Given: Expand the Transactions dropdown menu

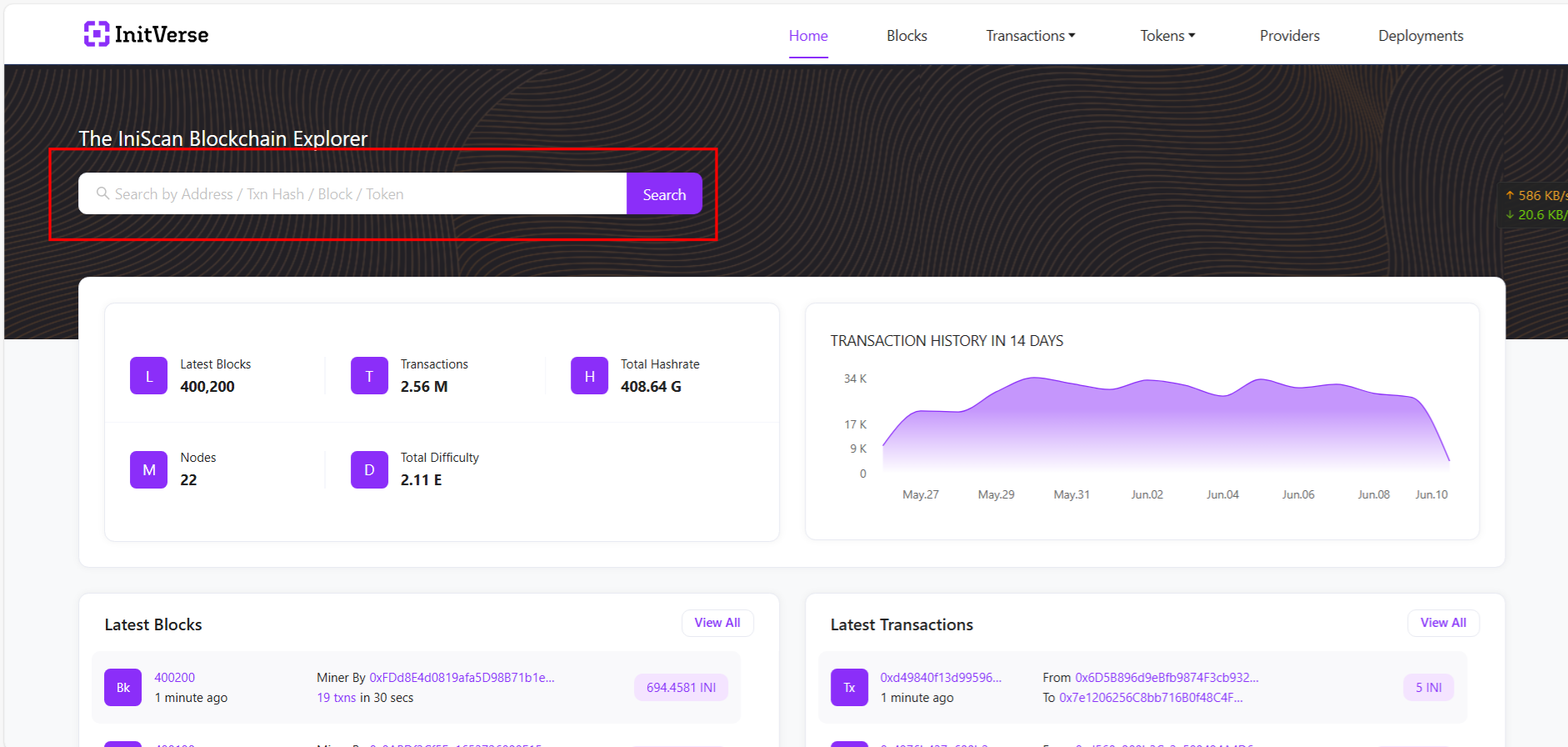Looking at the screenshot, I should click(x=1031, y=36).
